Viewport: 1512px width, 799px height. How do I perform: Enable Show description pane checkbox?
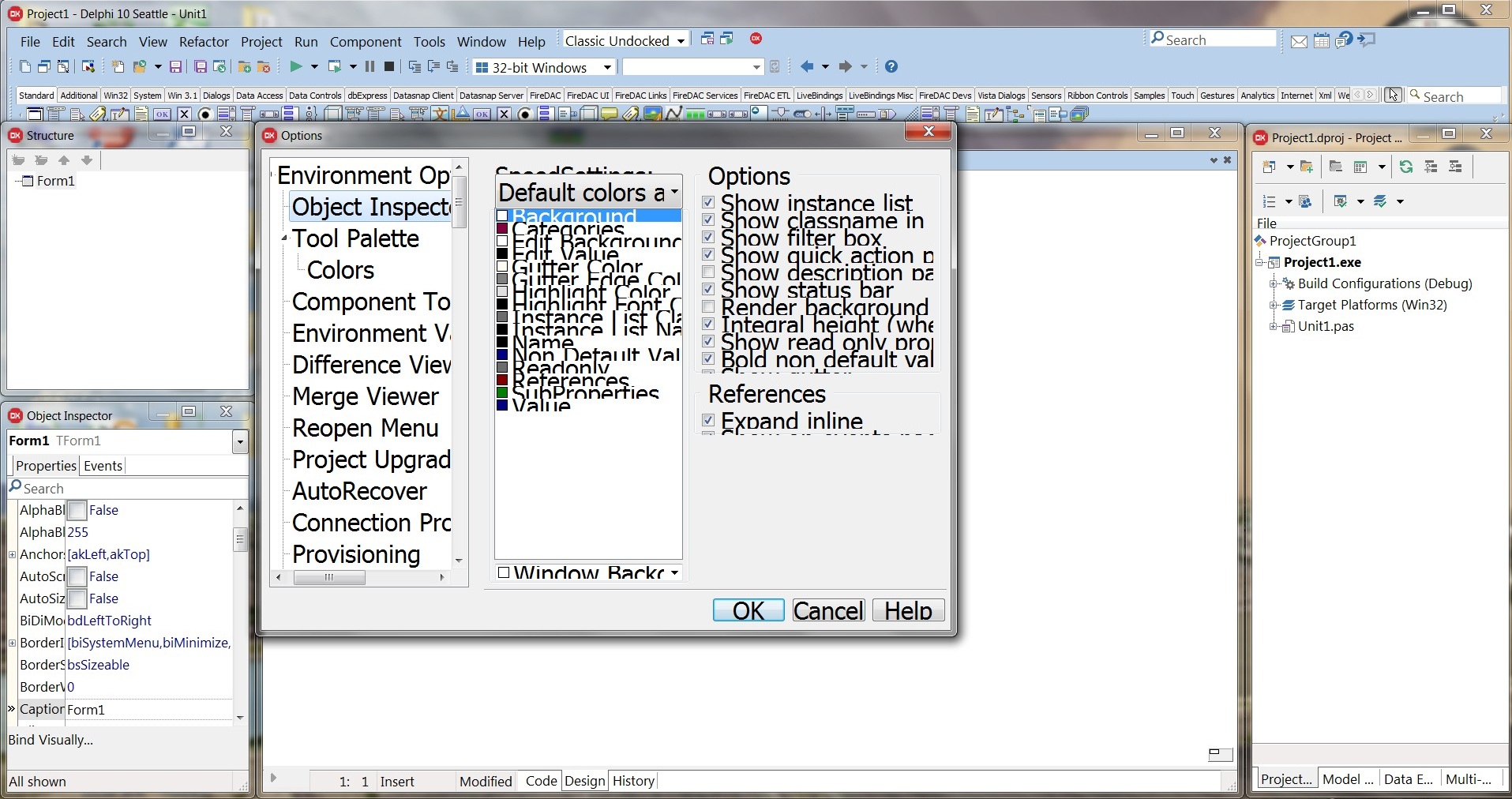[x=708, y=272]
